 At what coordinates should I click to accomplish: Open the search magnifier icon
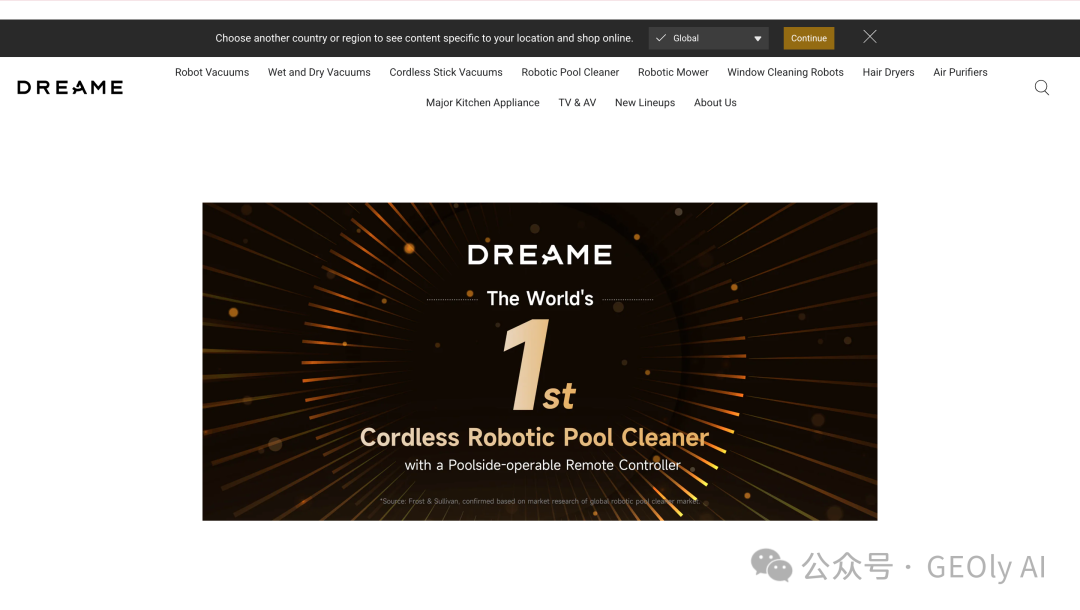point(1041,87)
